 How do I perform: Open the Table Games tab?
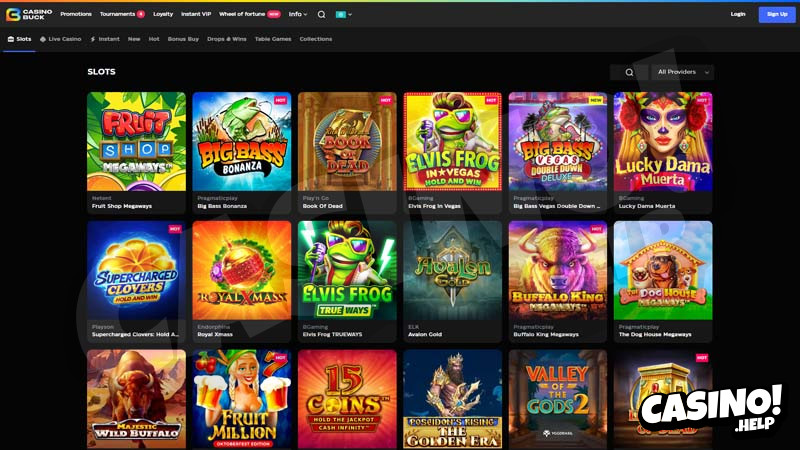273,39
